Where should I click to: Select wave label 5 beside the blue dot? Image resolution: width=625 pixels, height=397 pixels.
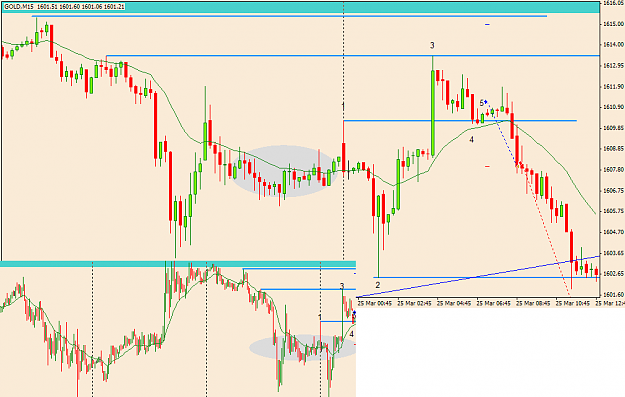(482, 103)
